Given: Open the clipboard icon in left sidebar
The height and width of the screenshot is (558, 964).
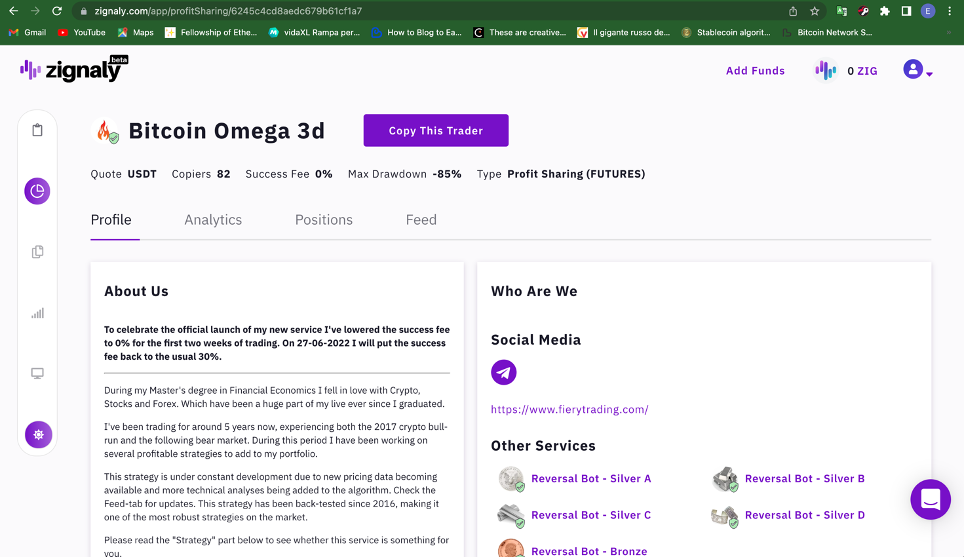Looking at the screenshot, I should coord(38,130).
